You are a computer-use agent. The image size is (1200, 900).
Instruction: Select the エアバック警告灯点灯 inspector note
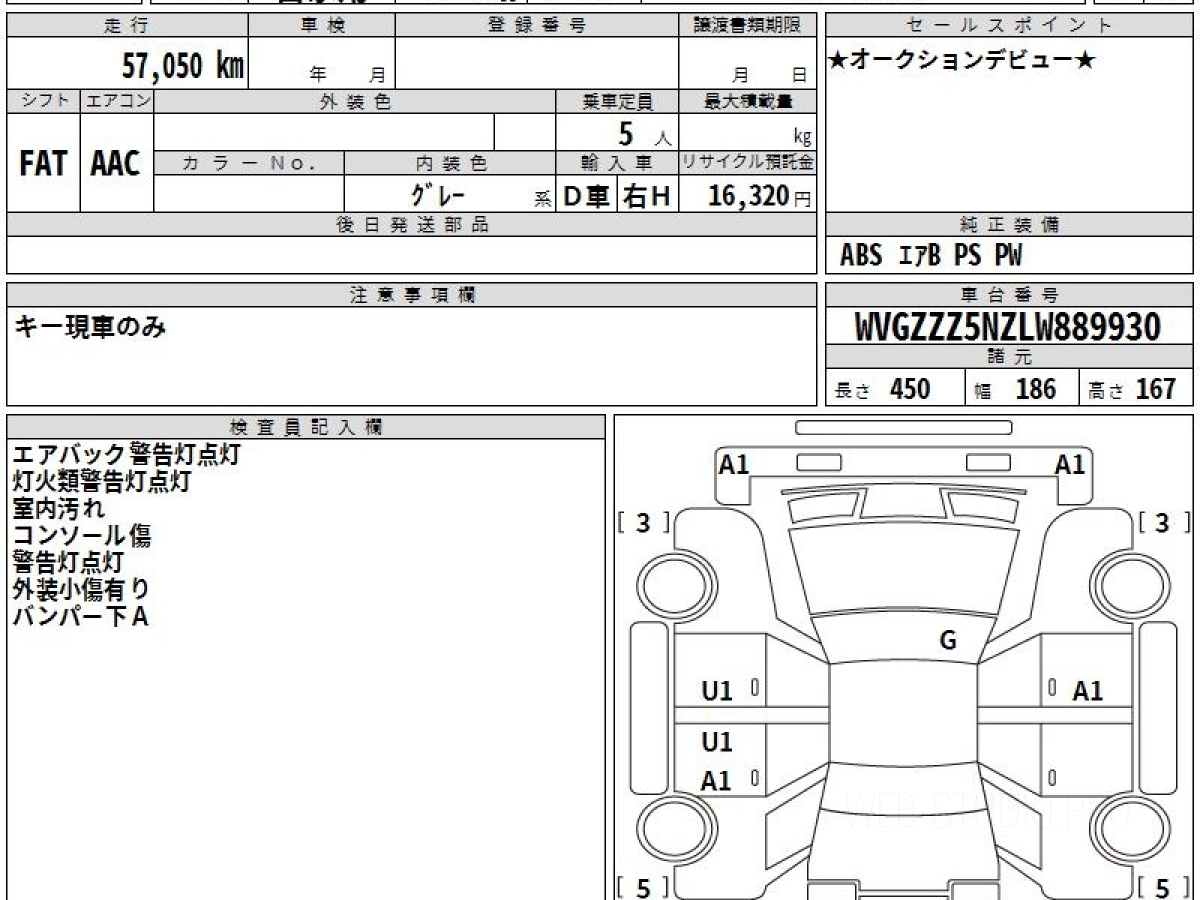[127, 454]
